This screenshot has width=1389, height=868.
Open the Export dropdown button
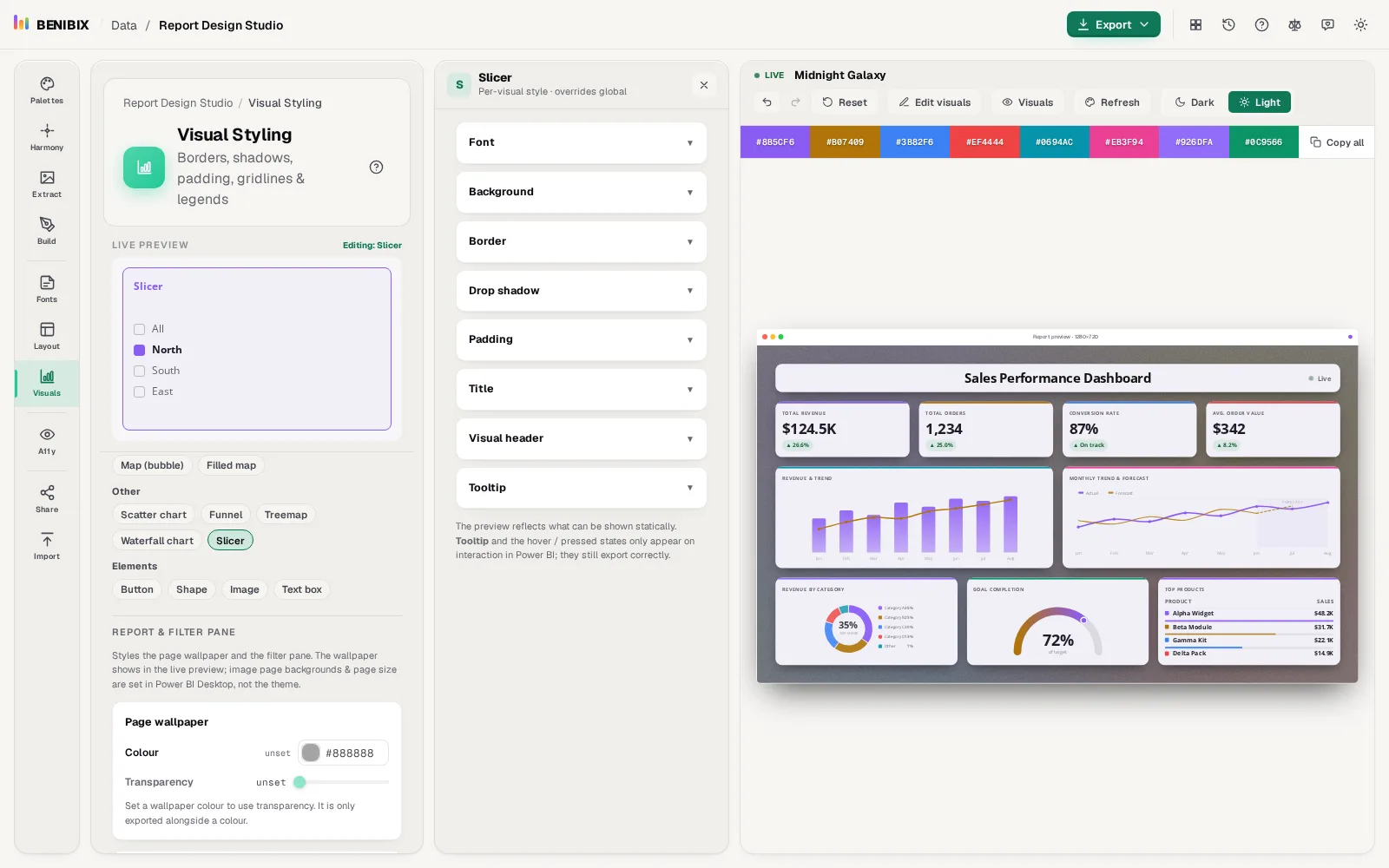tap(1113, 25)
